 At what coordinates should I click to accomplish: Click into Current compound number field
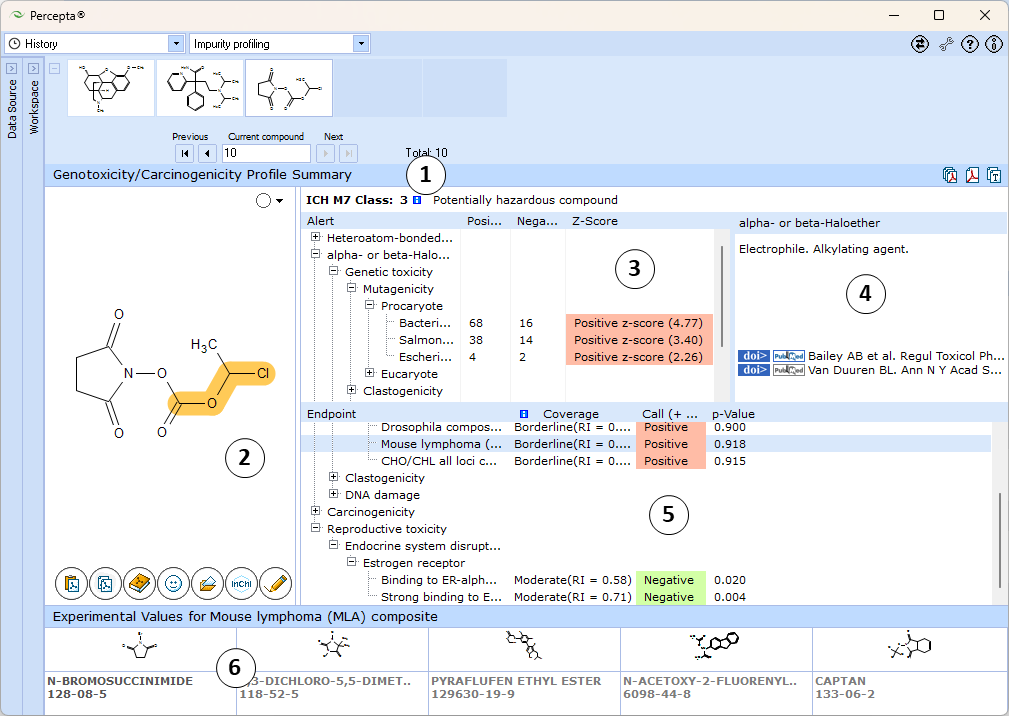pos(266,153)
